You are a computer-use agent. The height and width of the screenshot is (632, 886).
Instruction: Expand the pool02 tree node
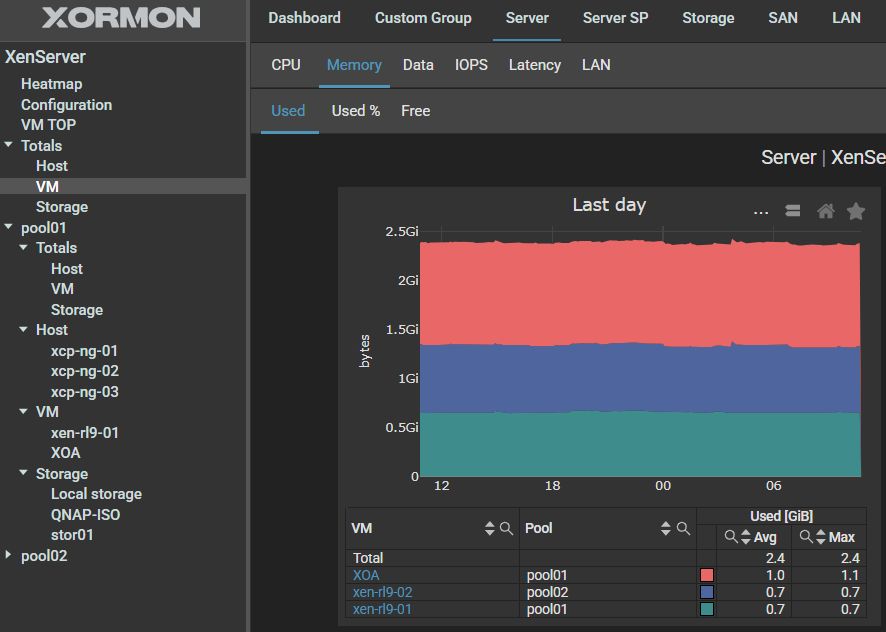(10, 555)
